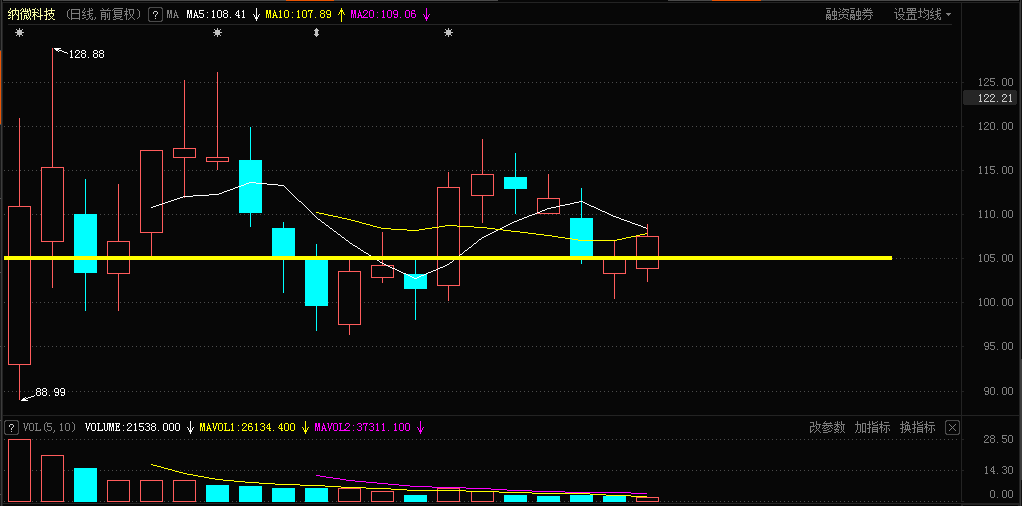The height and width of the screenshot is (506, 1022).
Task: Click the magenta MA20:109.06 label
Action: click(383, 15)
